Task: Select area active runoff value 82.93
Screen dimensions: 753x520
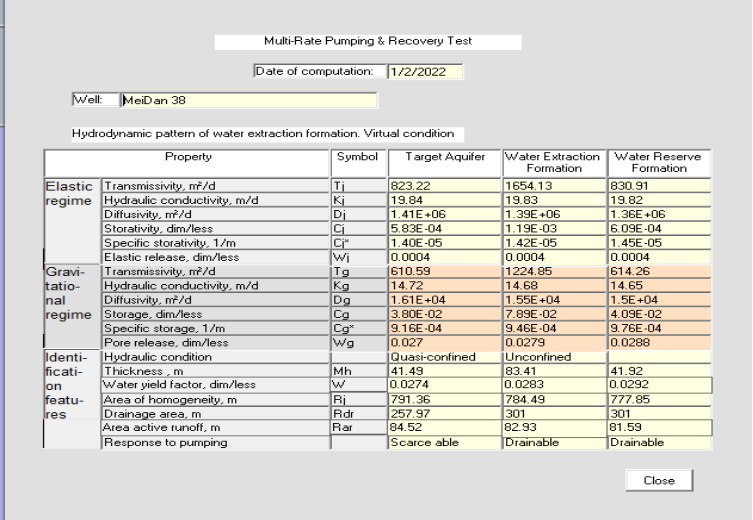Action: [554, 427]
